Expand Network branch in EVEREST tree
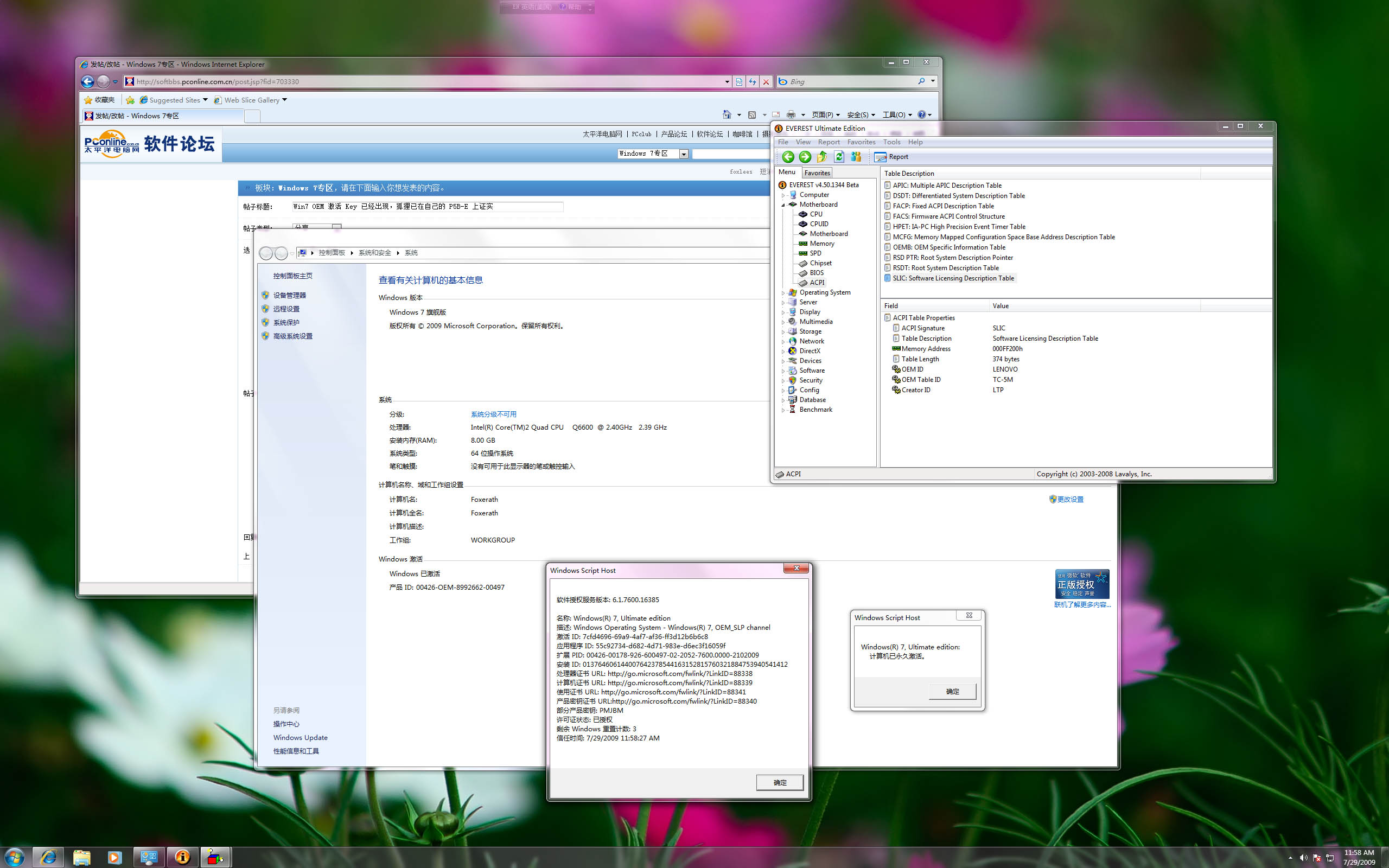This screenshot has width=1389, height=868. tap(783, 342)
